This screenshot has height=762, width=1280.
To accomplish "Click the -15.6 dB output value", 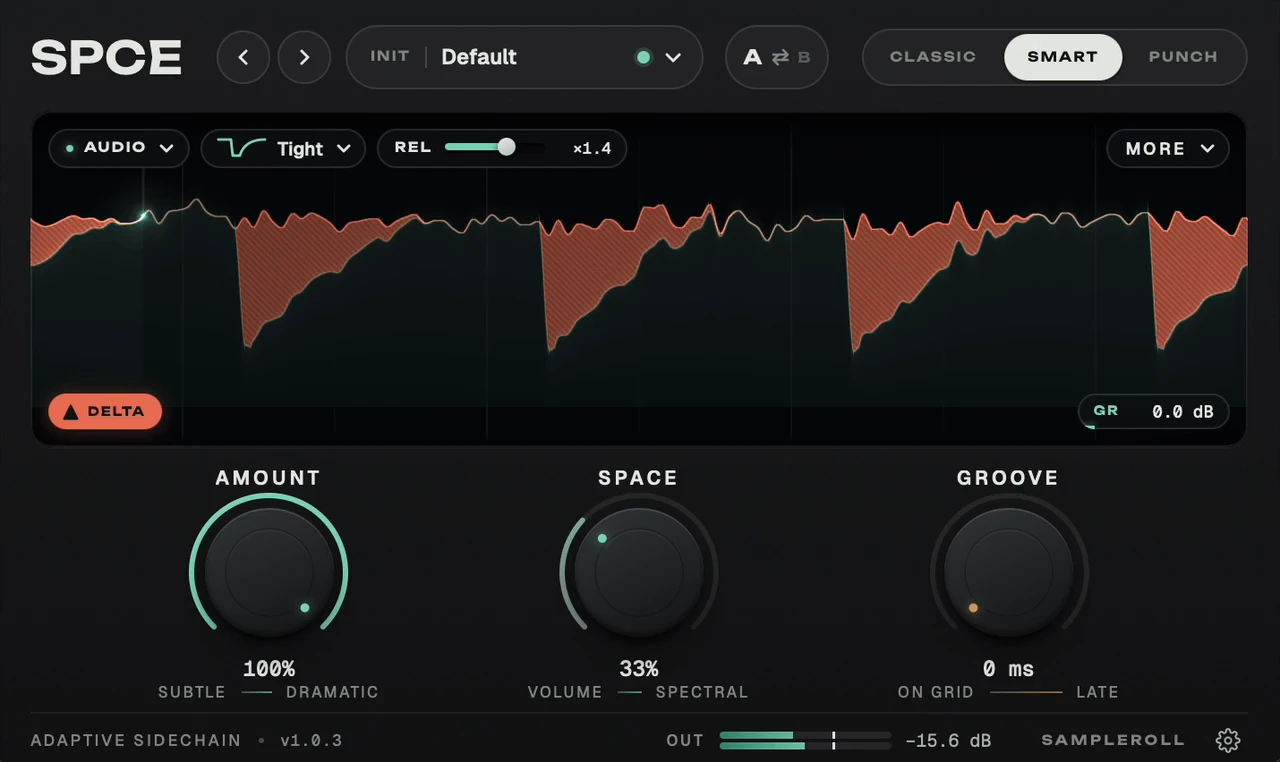I will click(948, 740).
